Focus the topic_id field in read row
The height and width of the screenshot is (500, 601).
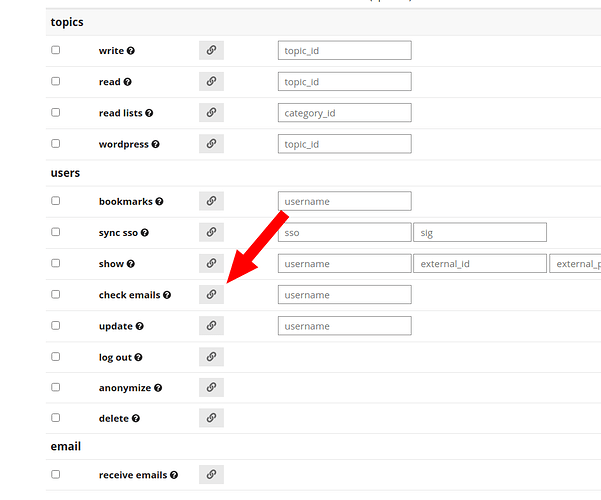coord(345,81)
